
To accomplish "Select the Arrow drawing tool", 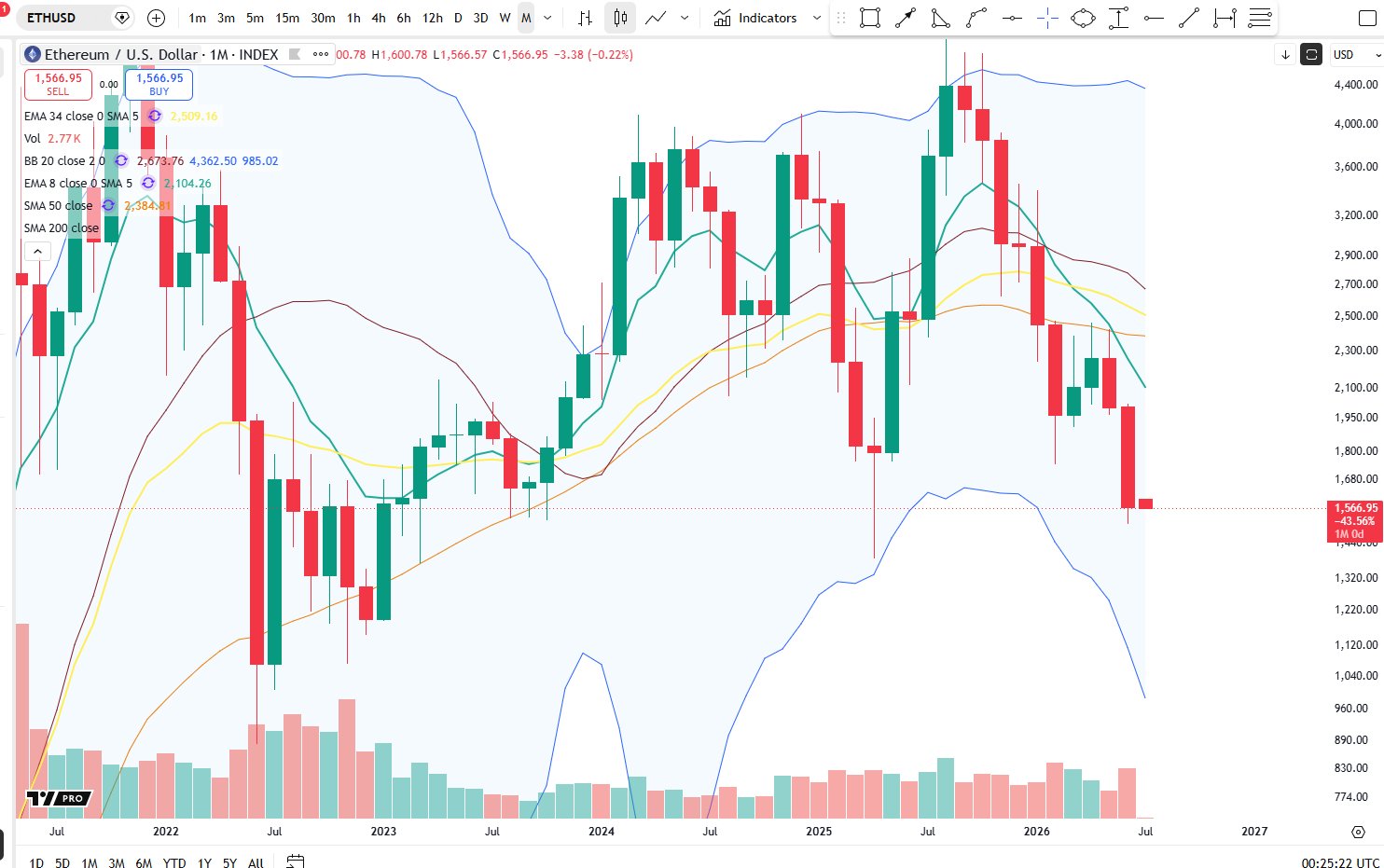I will (x=906, y=18).
